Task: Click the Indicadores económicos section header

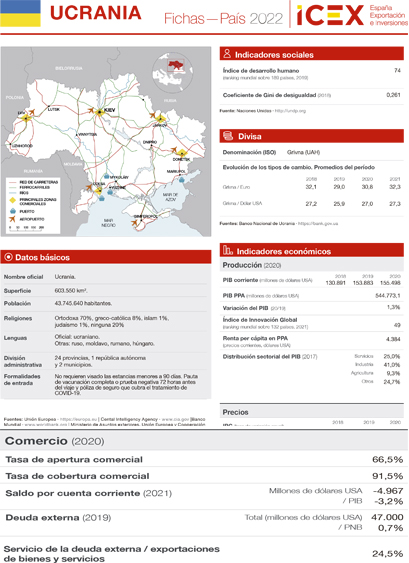Action: pyautogui.click(x=312, y=250)
